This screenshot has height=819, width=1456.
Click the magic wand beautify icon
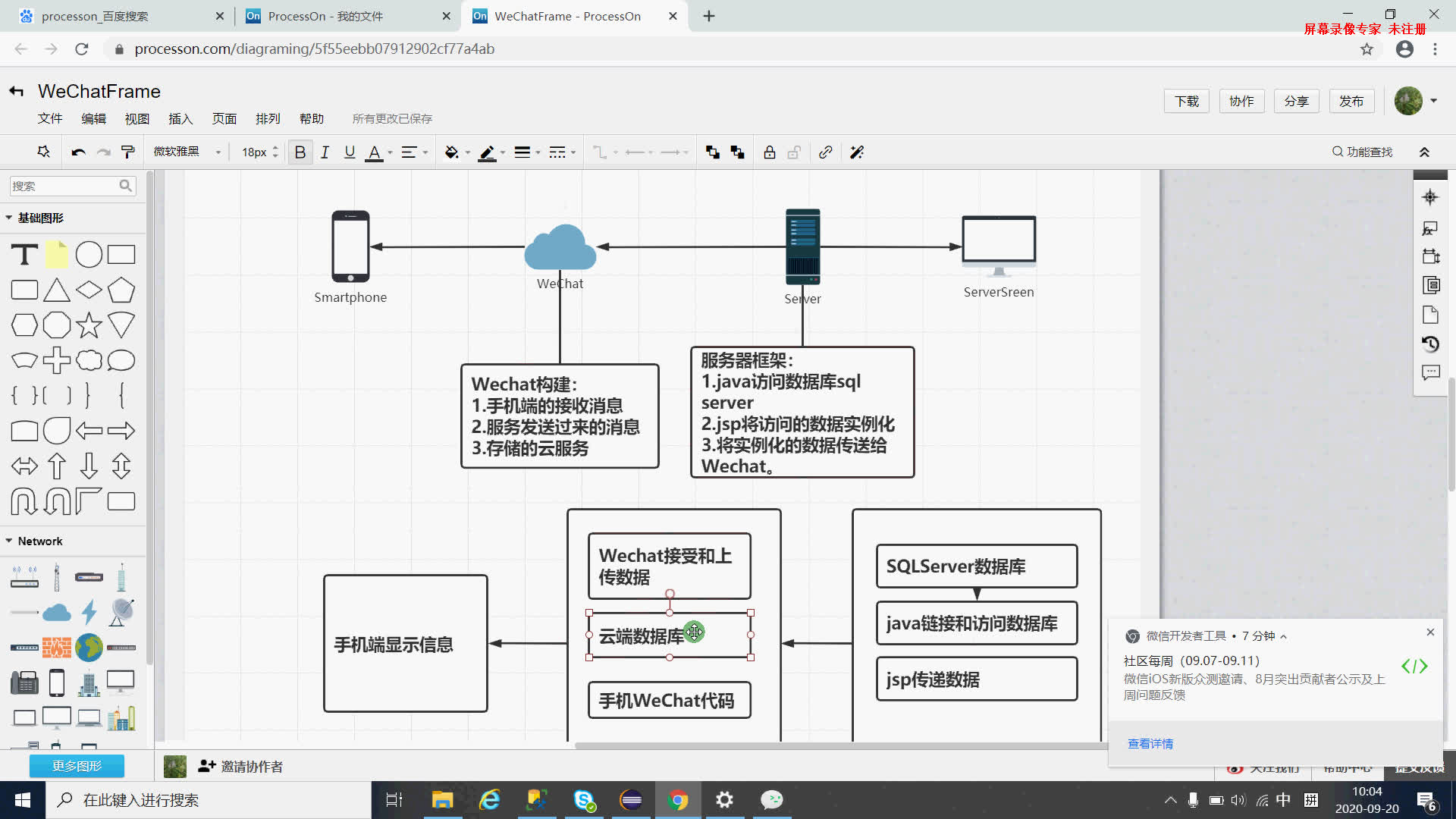[857, 152]
